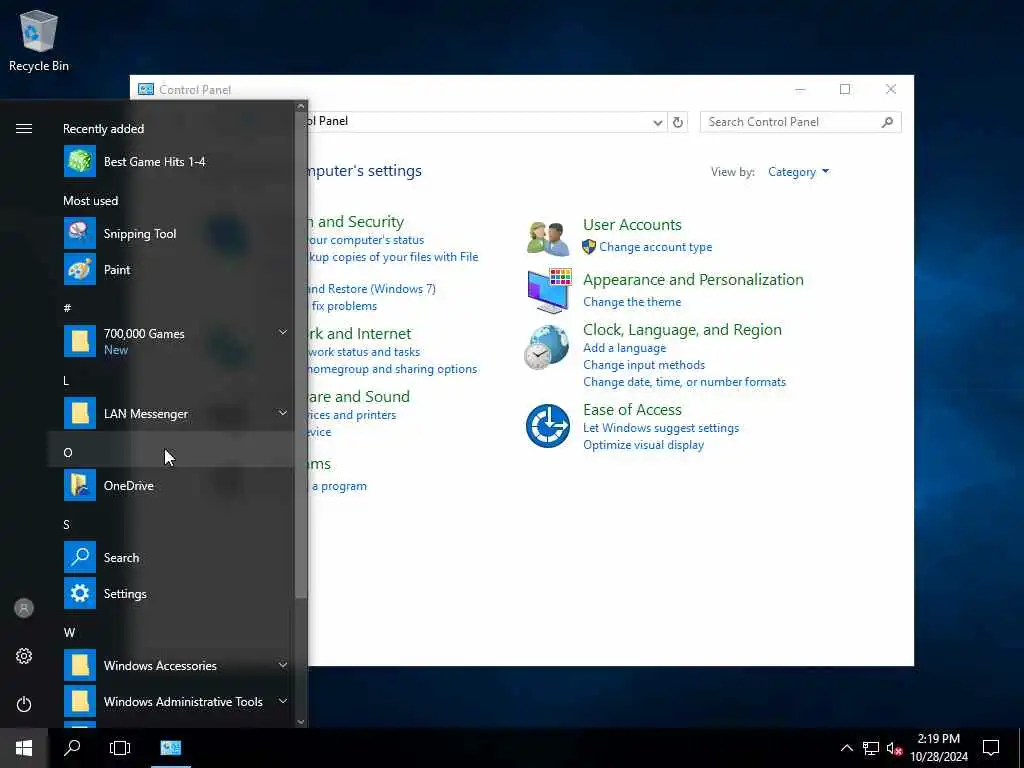Open the network icon in system tray
Screen dimensions: 1024x768
(x=871, y=748)
